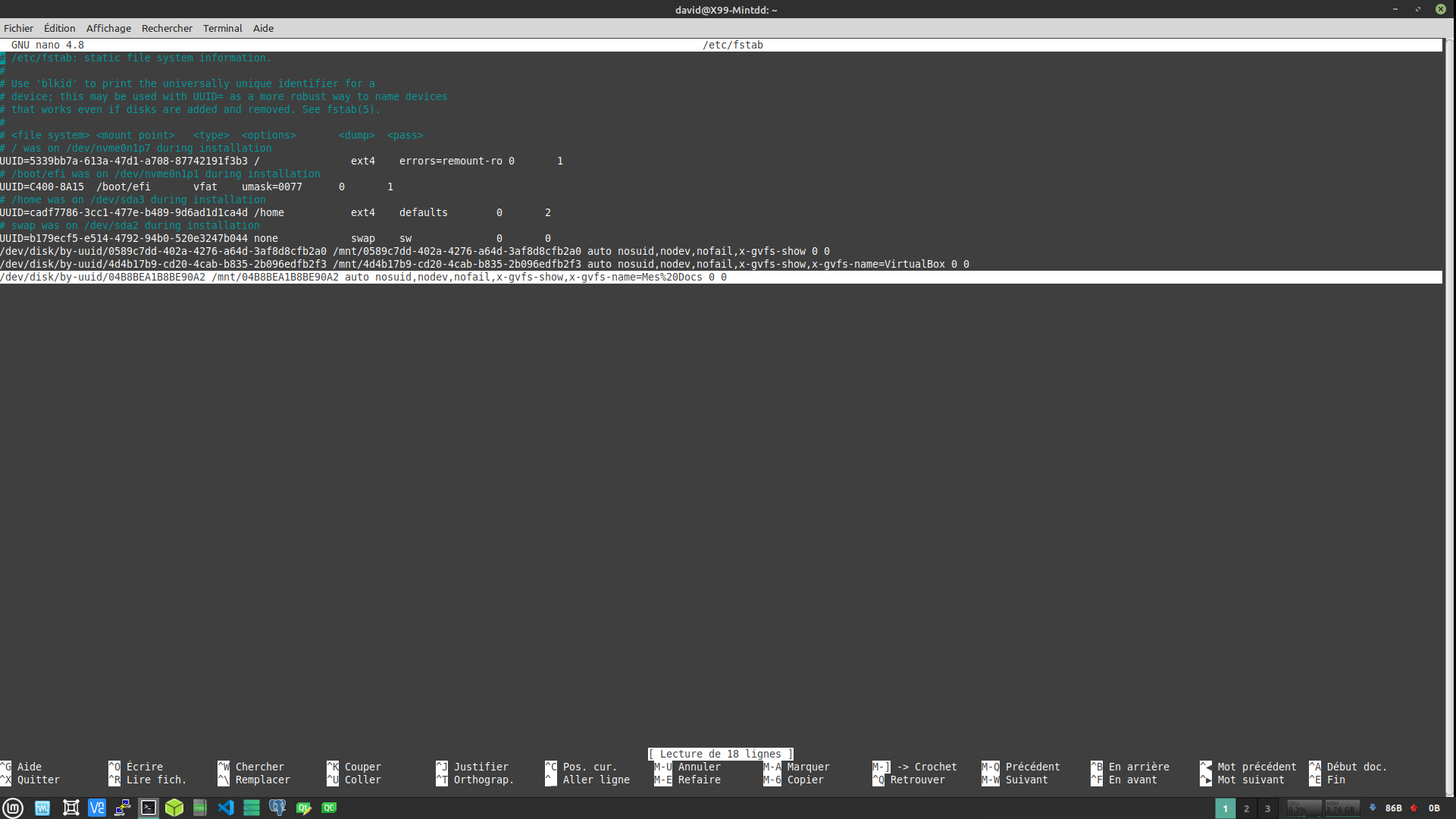Image resolution: width=1456 pixels, height=819 pixels.
Task: Open the Fichier menu
Action: click(18, 28)
